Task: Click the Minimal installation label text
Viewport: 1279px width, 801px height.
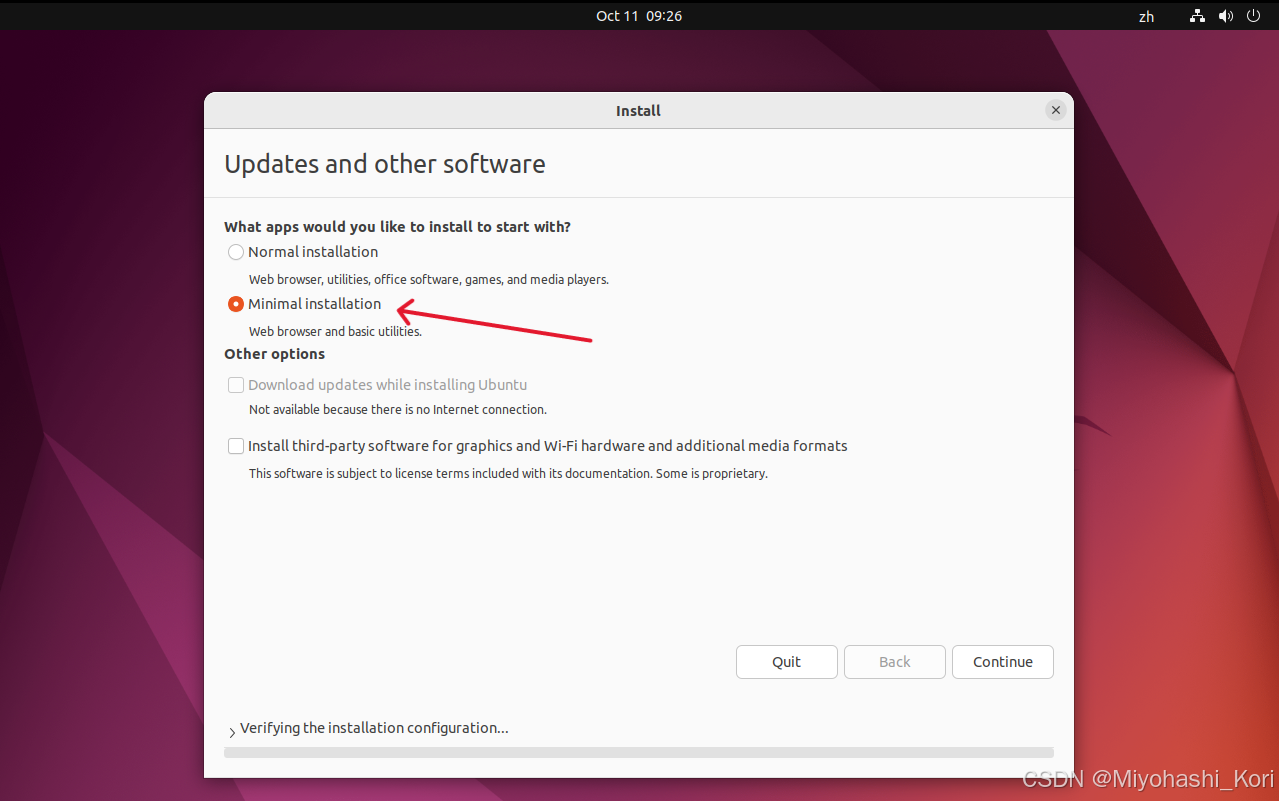Action: tap(314, 303)
